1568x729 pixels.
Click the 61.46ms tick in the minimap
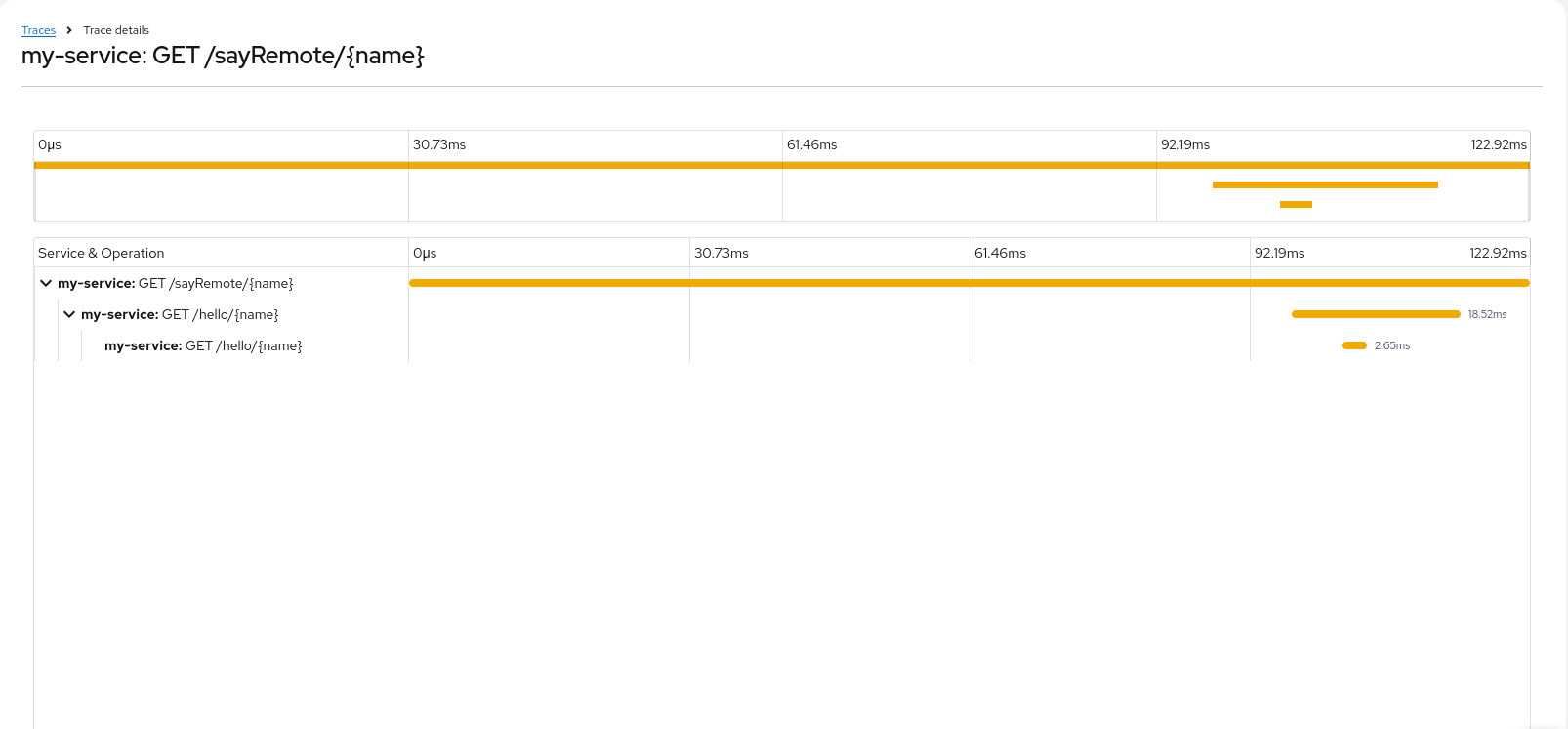[x=811, y=144]
